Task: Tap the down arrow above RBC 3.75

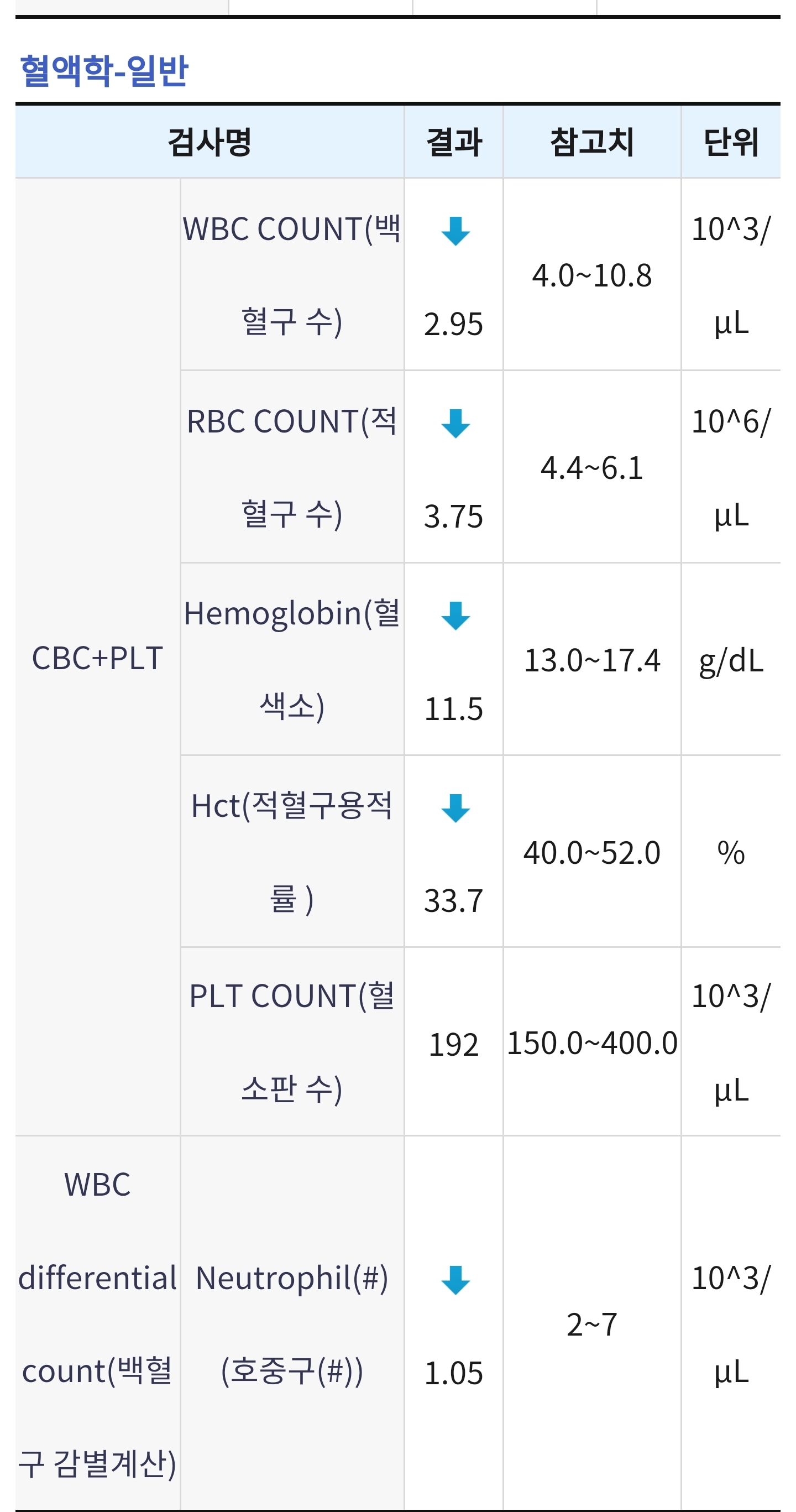Action: 455,423
